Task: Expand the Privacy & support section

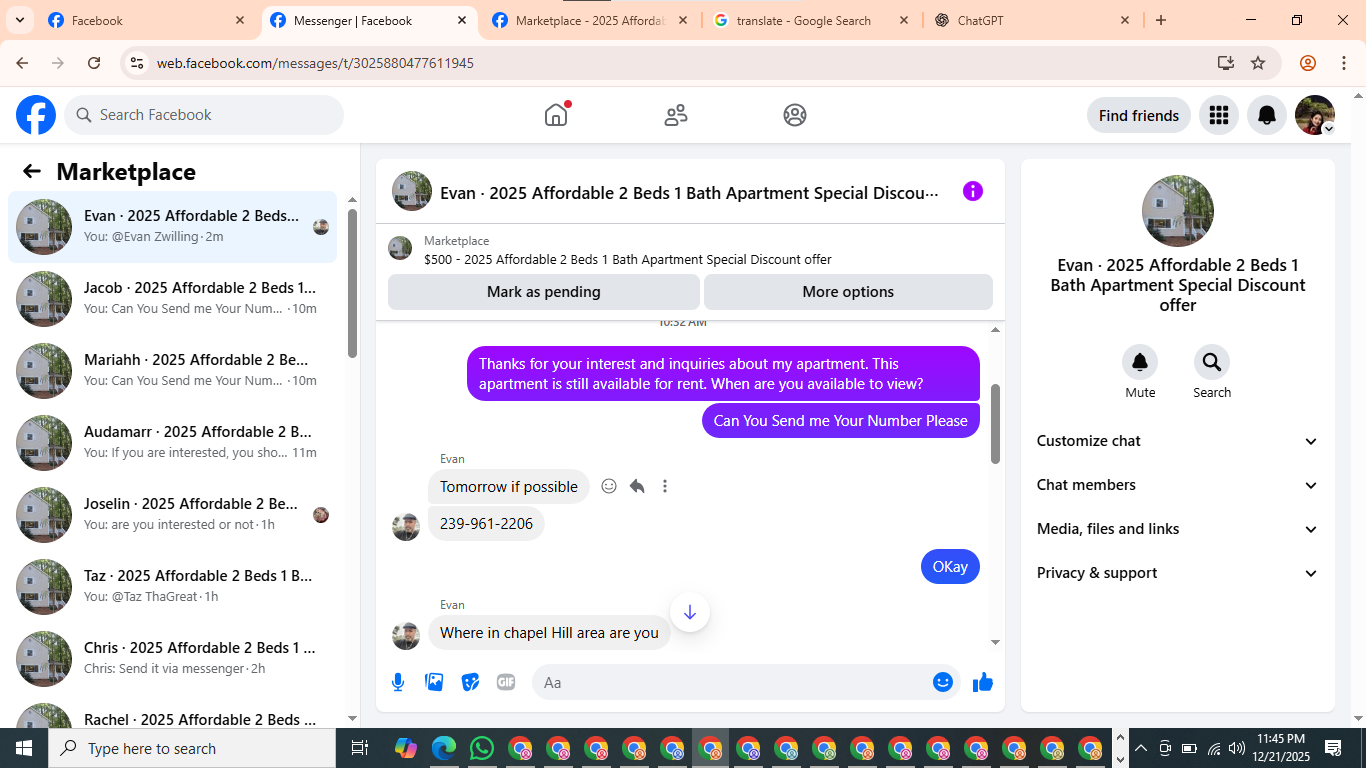Action: coord(1178,573)
